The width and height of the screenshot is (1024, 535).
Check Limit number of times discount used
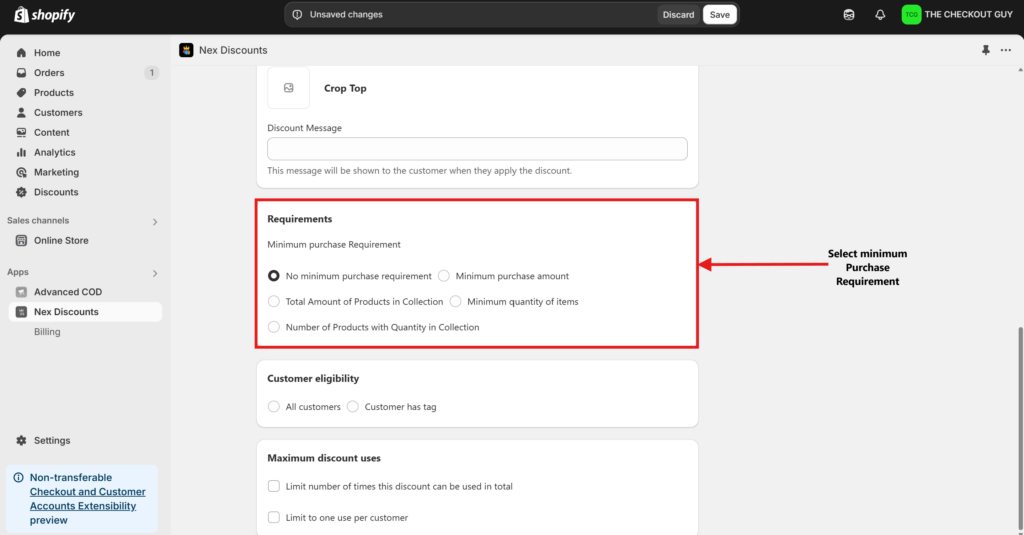click(x=274, y=486)
